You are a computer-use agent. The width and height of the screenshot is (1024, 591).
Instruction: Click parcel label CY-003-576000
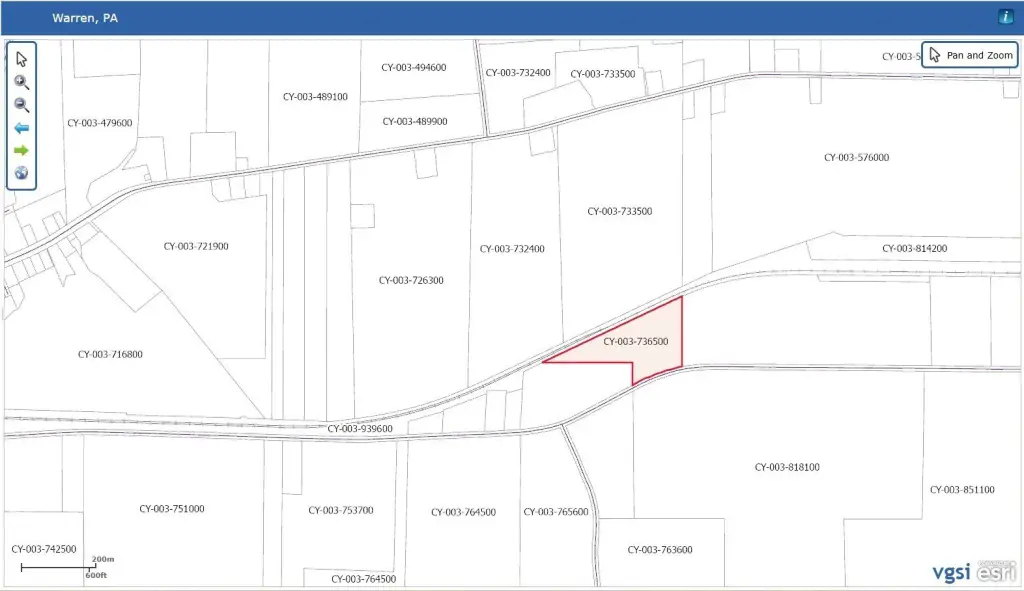pyautogui.click(x=857, y=157)
